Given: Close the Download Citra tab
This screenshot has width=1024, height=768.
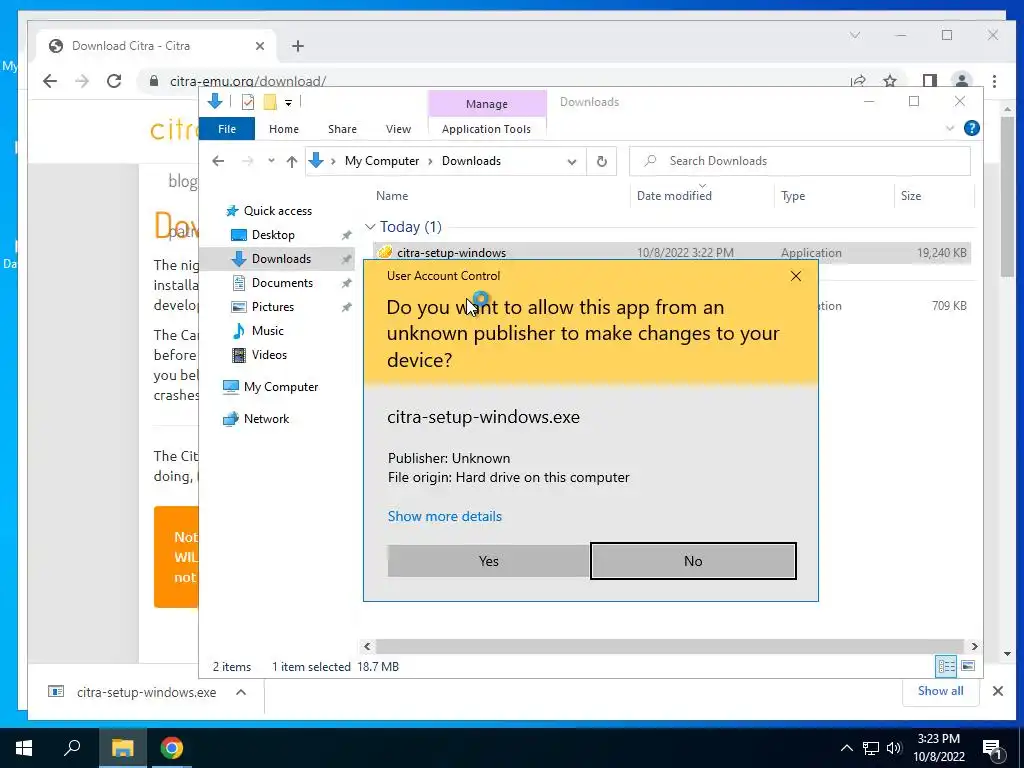Looking at the screenshot, I should pos(260,46).
